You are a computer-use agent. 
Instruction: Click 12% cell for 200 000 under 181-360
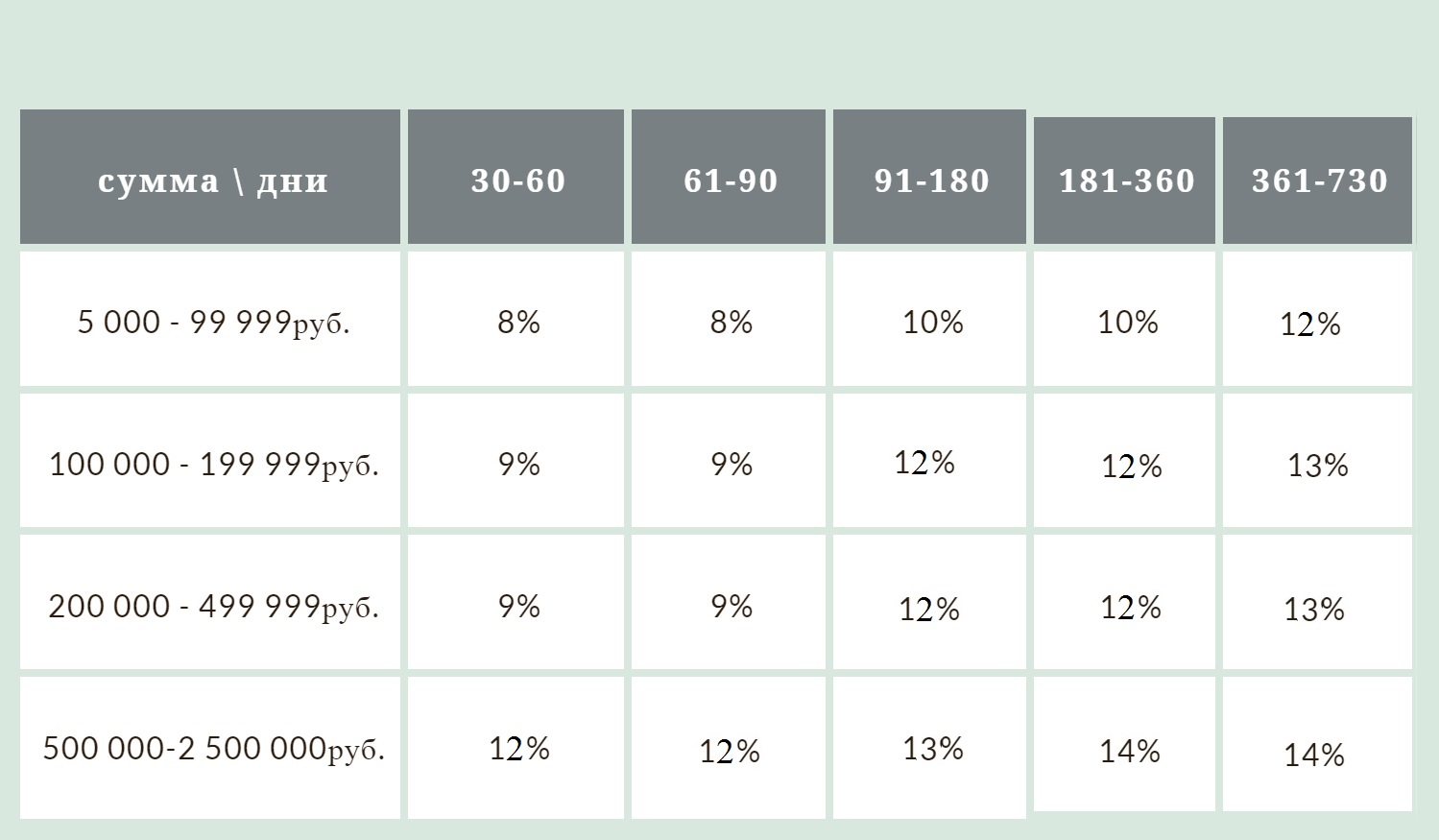pyautogui.click(x=1124, y=602)
